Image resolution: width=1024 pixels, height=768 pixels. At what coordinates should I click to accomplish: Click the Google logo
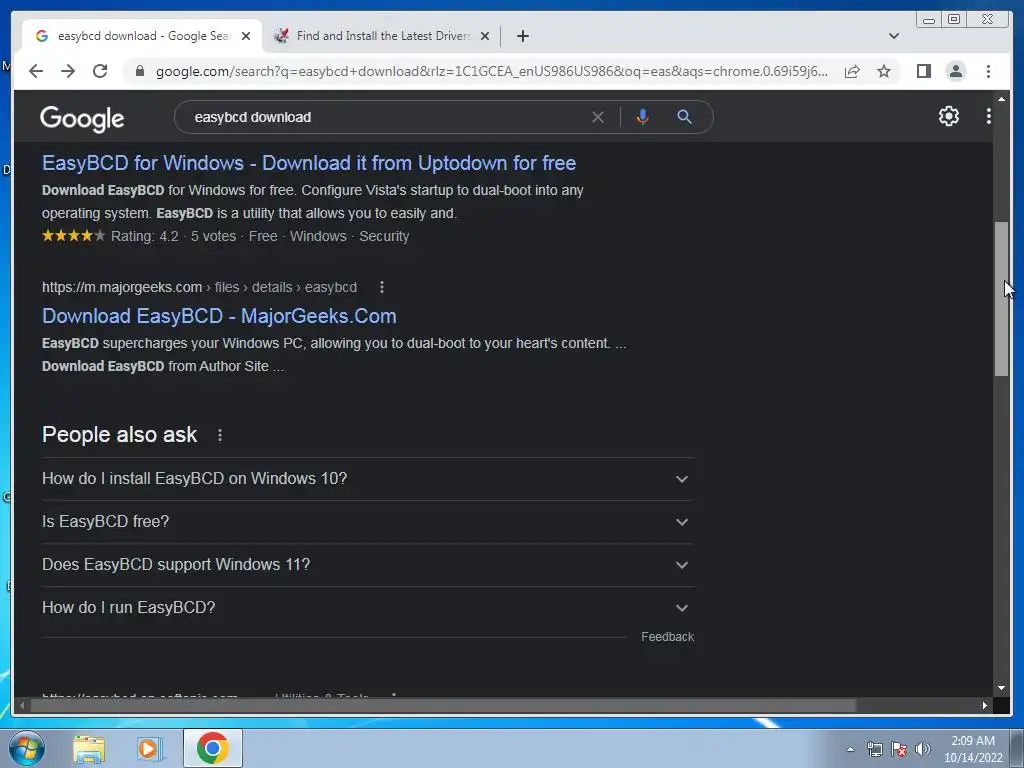[82, 118]
